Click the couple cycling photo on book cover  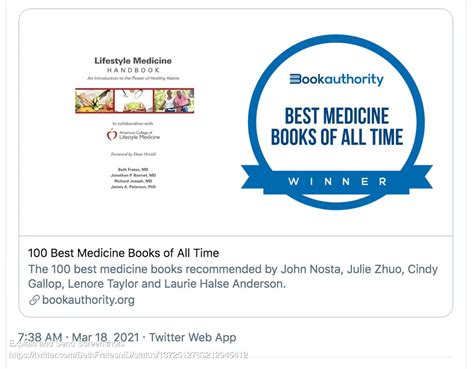173,101
